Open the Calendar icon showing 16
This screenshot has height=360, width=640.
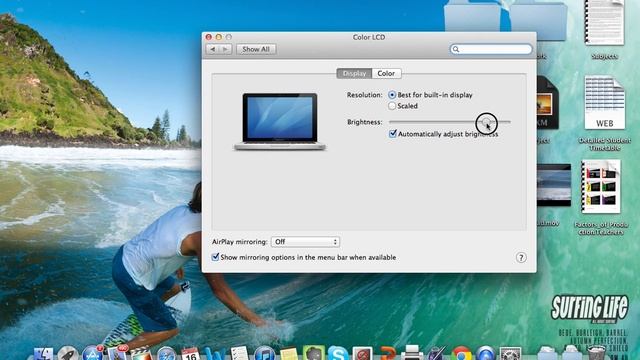point(191,354)
